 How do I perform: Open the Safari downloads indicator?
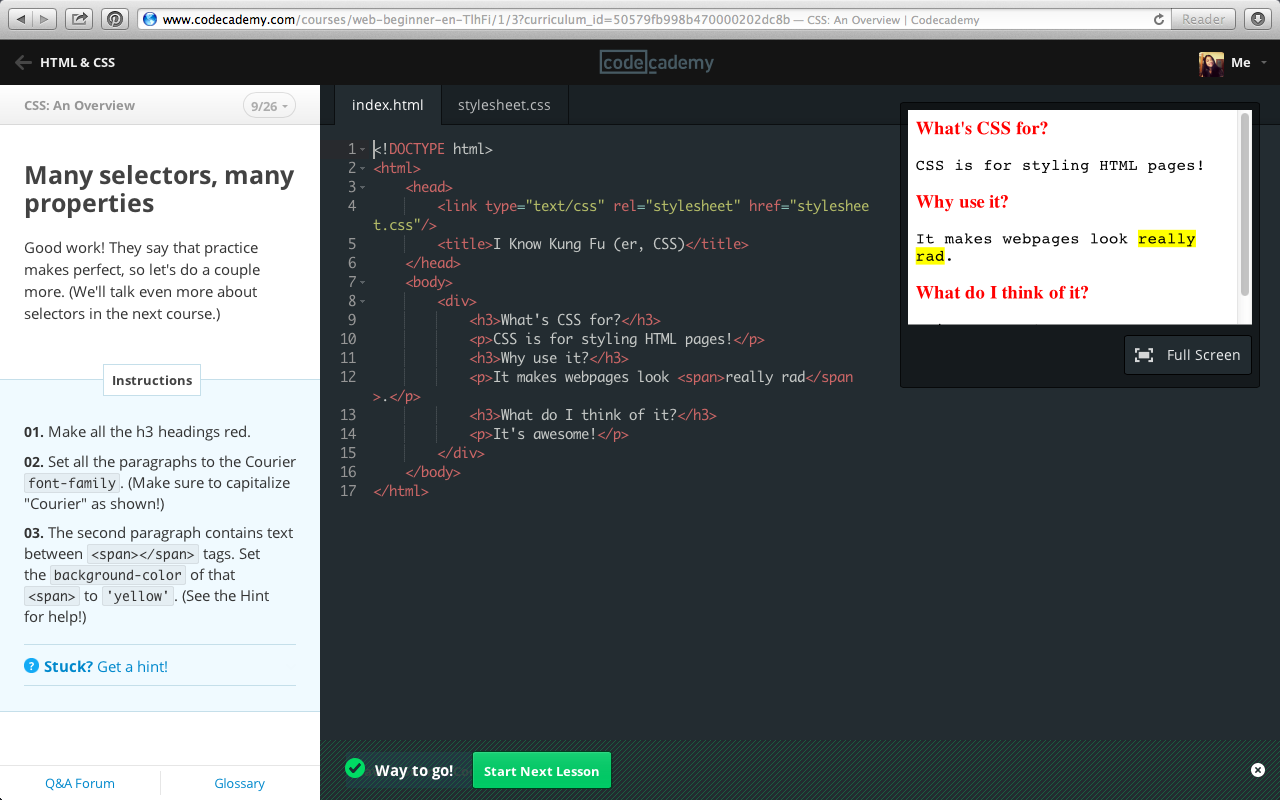[x=1257, y=18]
